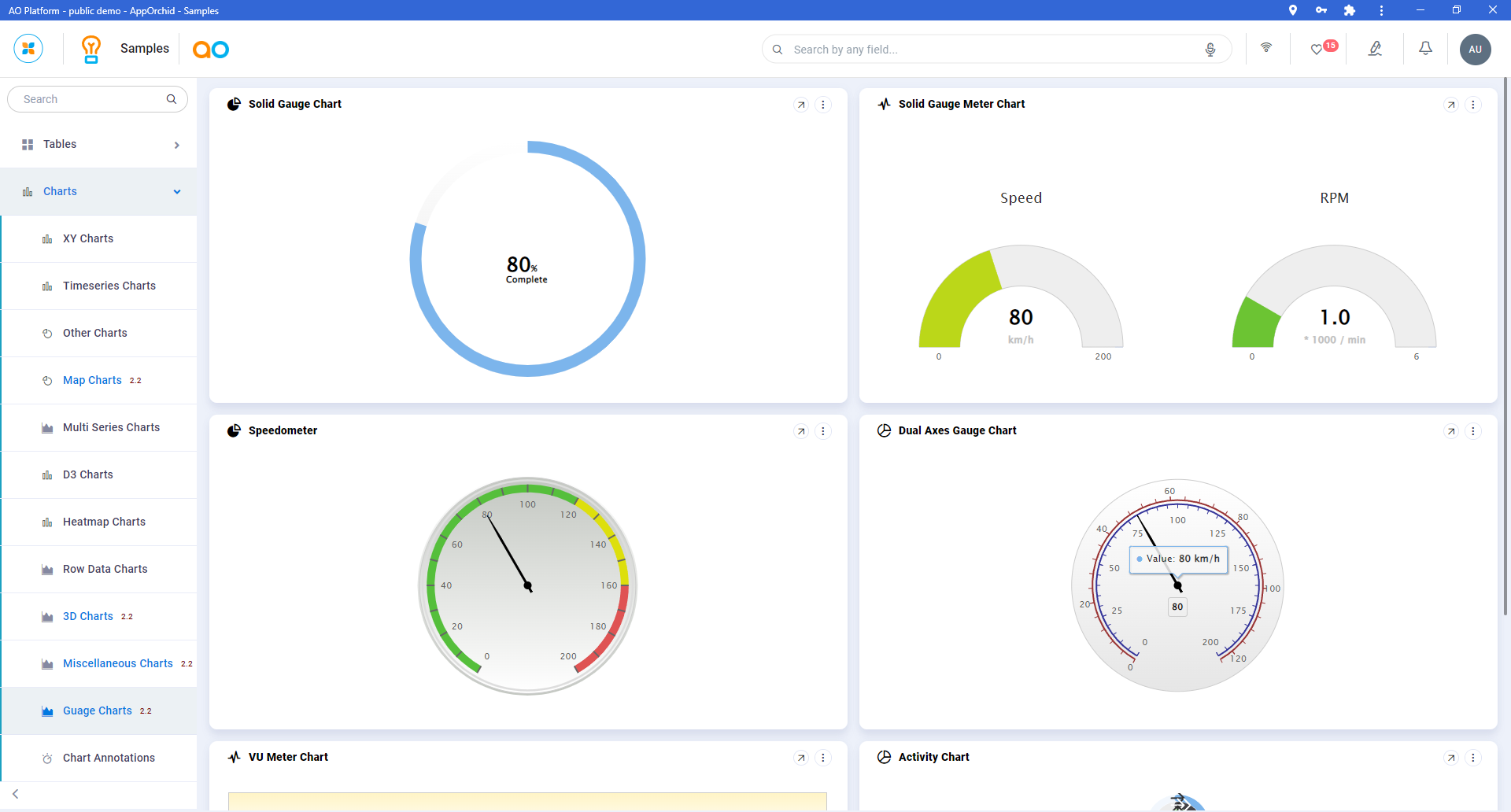
Task: Open Other Charts
Action: tap(99, 333)
